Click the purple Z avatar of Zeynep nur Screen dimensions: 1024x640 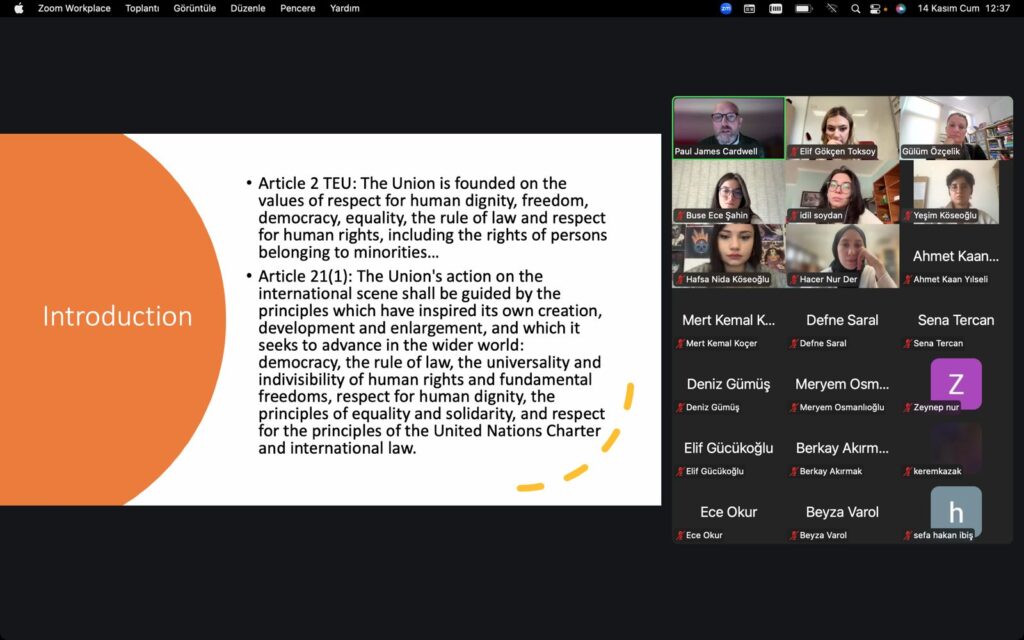pyautogui.click(x=955, y=383)
